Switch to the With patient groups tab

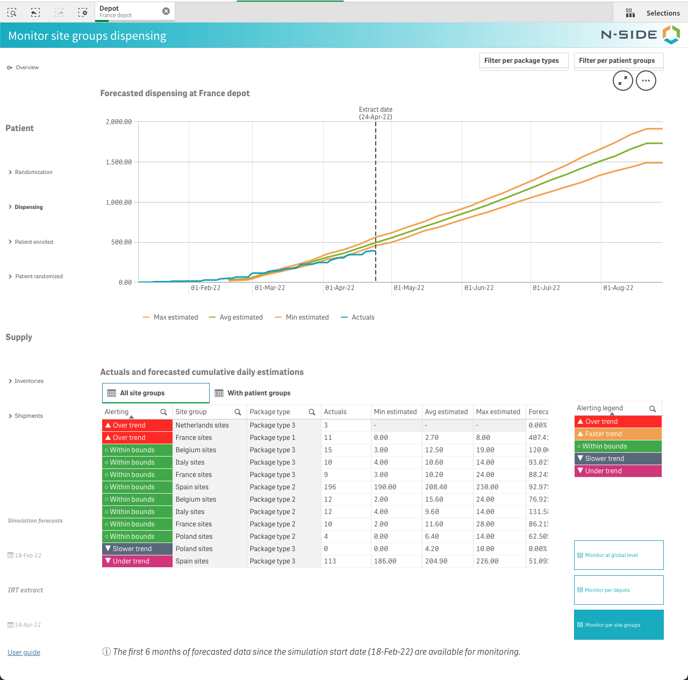pyautogui.click(x=253, y=393)
